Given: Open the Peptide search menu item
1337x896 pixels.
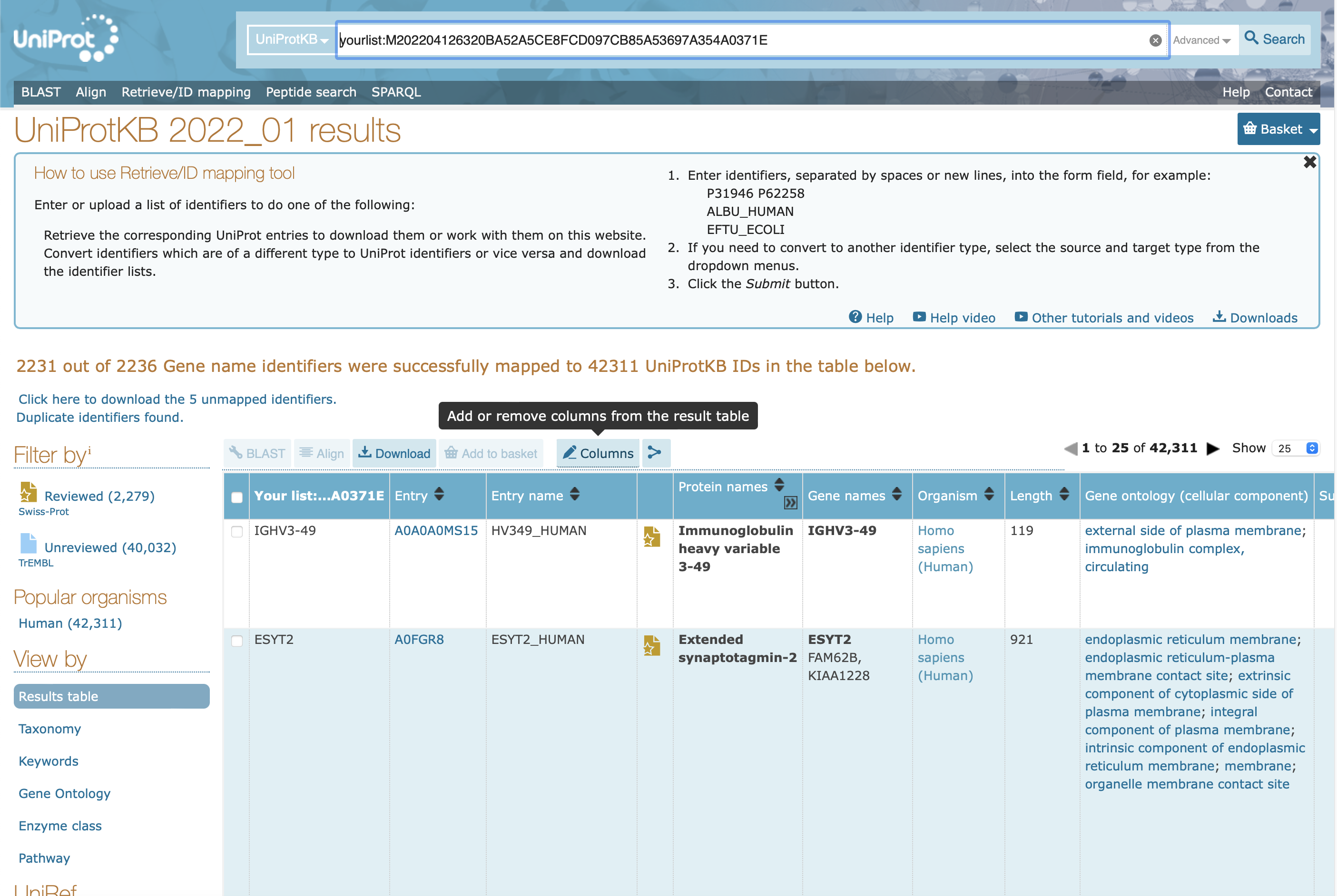Looking at the screenshot, I should pyautogui.click(x=310, y=92).
